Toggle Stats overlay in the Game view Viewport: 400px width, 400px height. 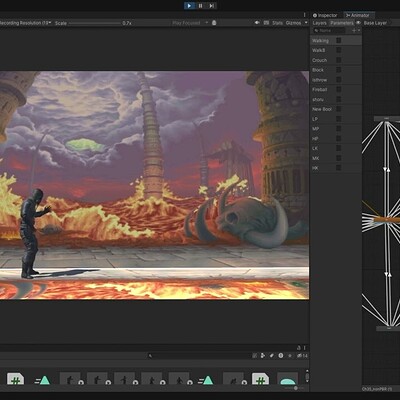pyautogui.click(x=277, y=23)
